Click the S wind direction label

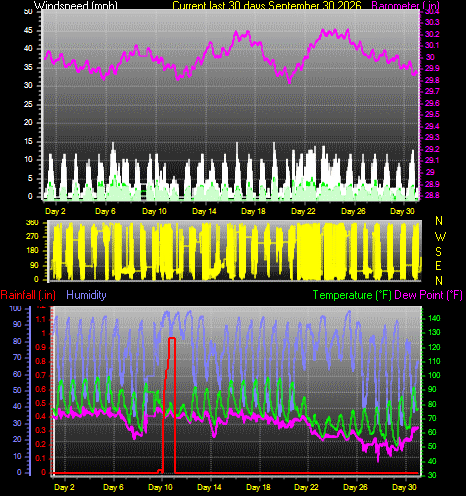[x=439, y=251]
